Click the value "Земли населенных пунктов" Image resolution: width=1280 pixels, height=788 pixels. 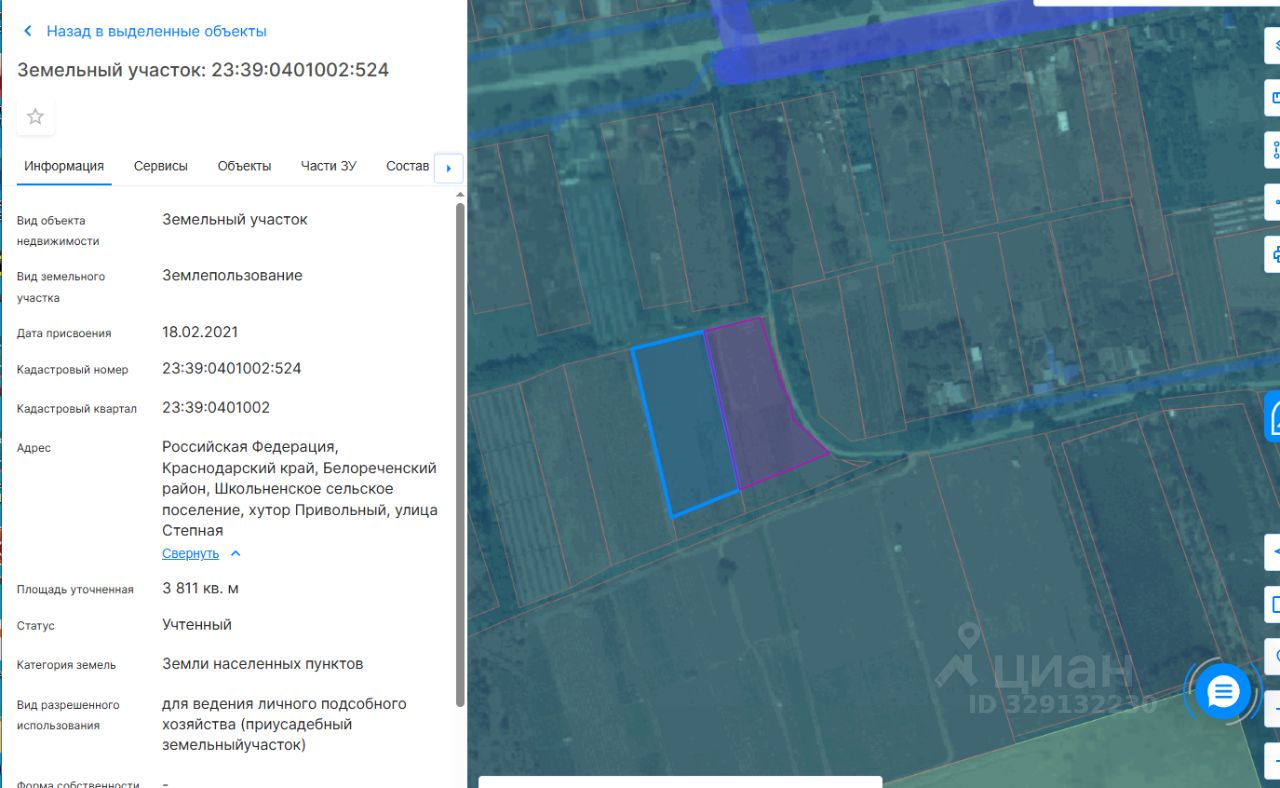coord(263,663)
